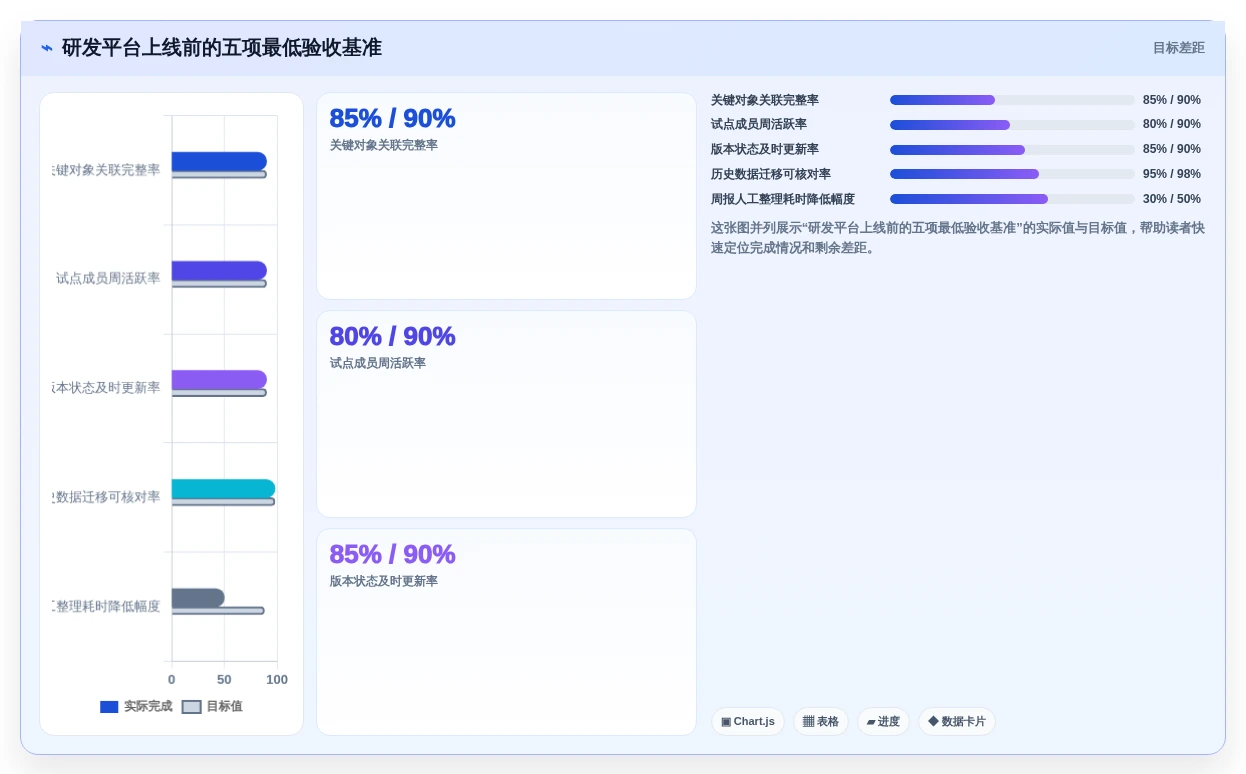Image resolution: width=1246 pixels, height=774 pixels.
Task: Click the description paragraph starting 这张图并列展示
Action: point(958,237)
